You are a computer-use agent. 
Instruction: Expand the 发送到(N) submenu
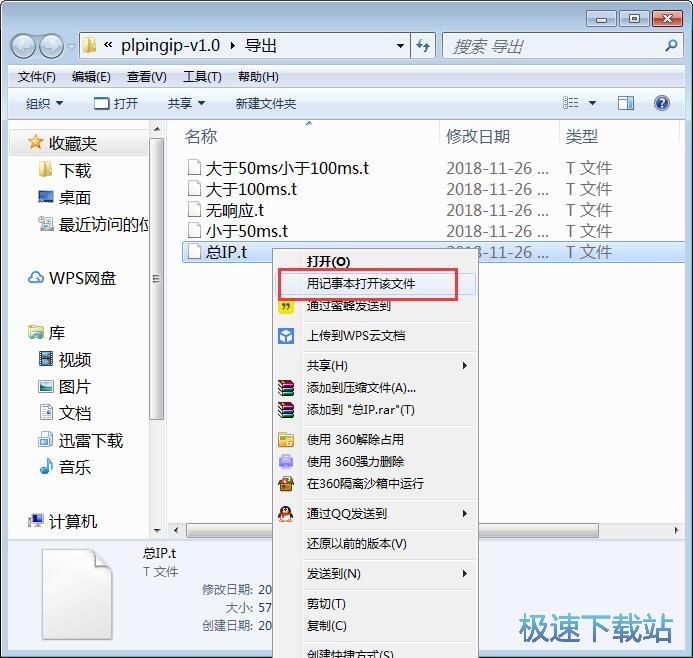[465, 574]
